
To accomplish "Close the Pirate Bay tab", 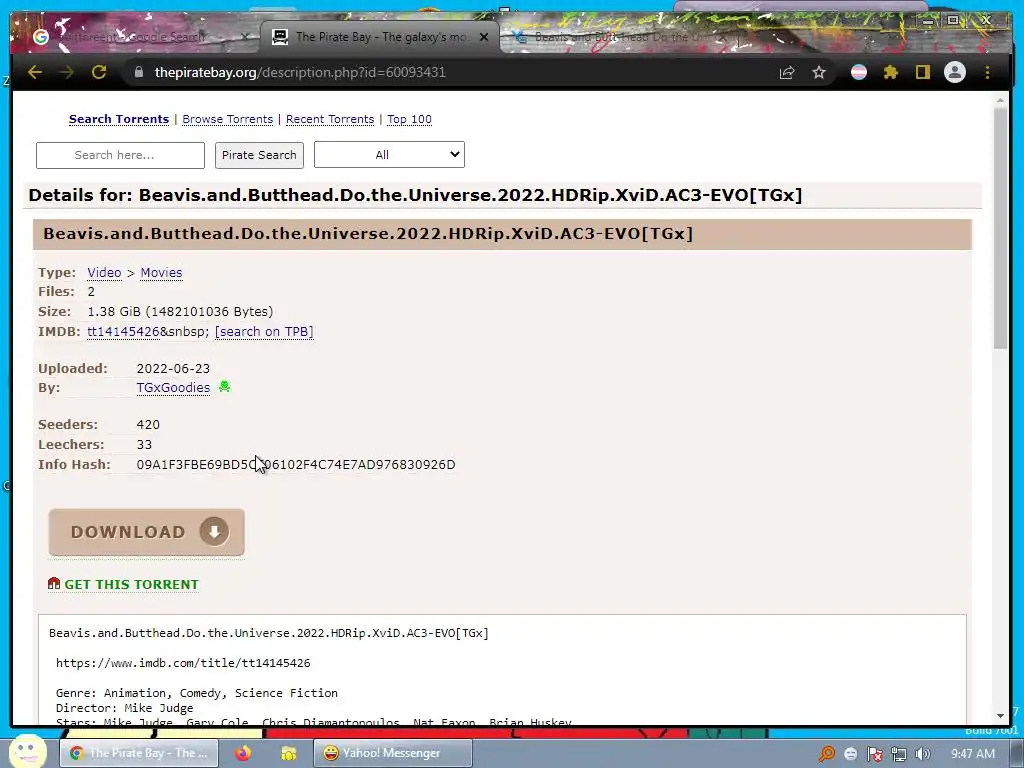I will [x=484, y=37].
